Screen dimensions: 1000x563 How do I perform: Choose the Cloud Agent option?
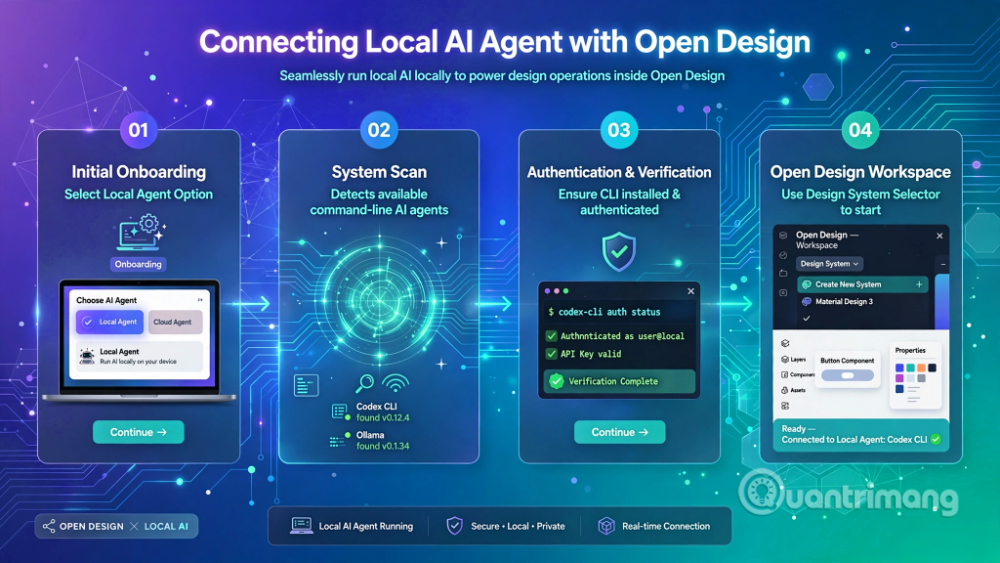pyautogui.click(x=175, y=322)
